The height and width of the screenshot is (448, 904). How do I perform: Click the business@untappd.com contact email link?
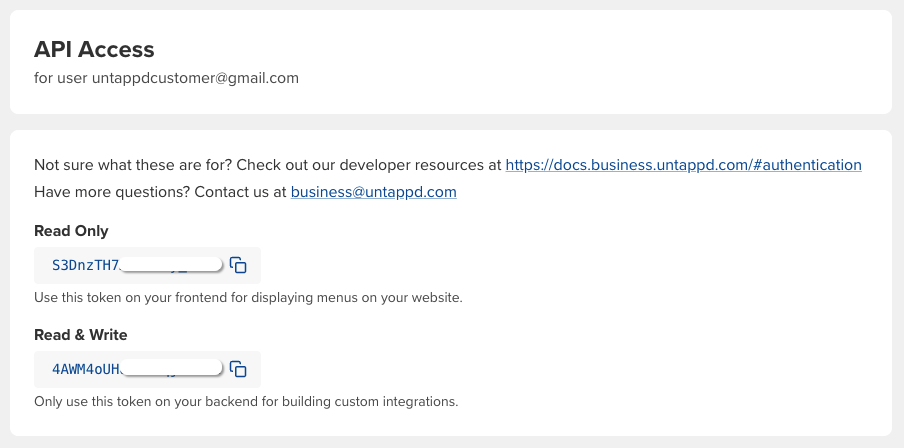[373, 192]
